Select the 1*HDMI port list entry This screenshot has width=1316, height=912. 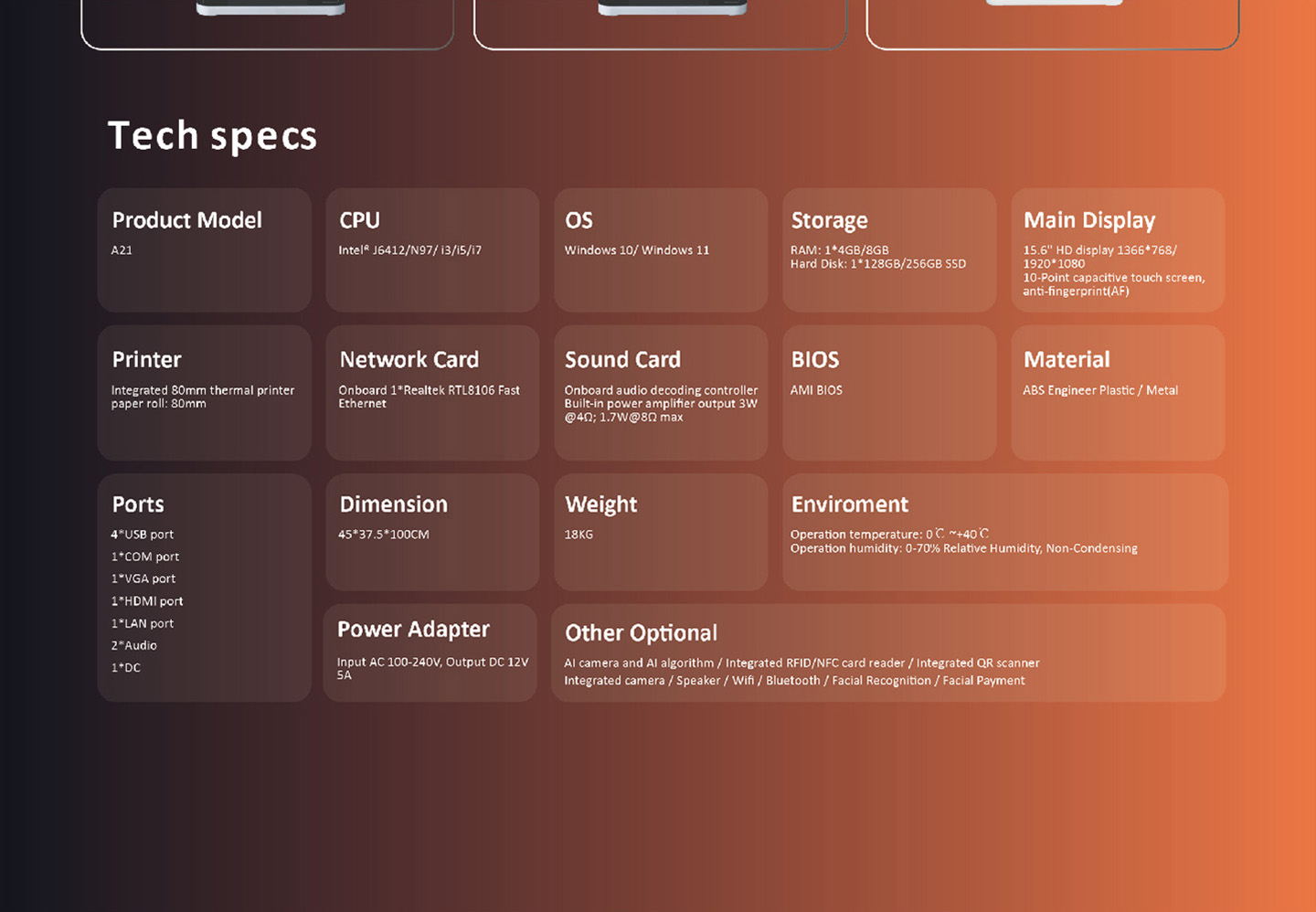[x=147, y=601]
